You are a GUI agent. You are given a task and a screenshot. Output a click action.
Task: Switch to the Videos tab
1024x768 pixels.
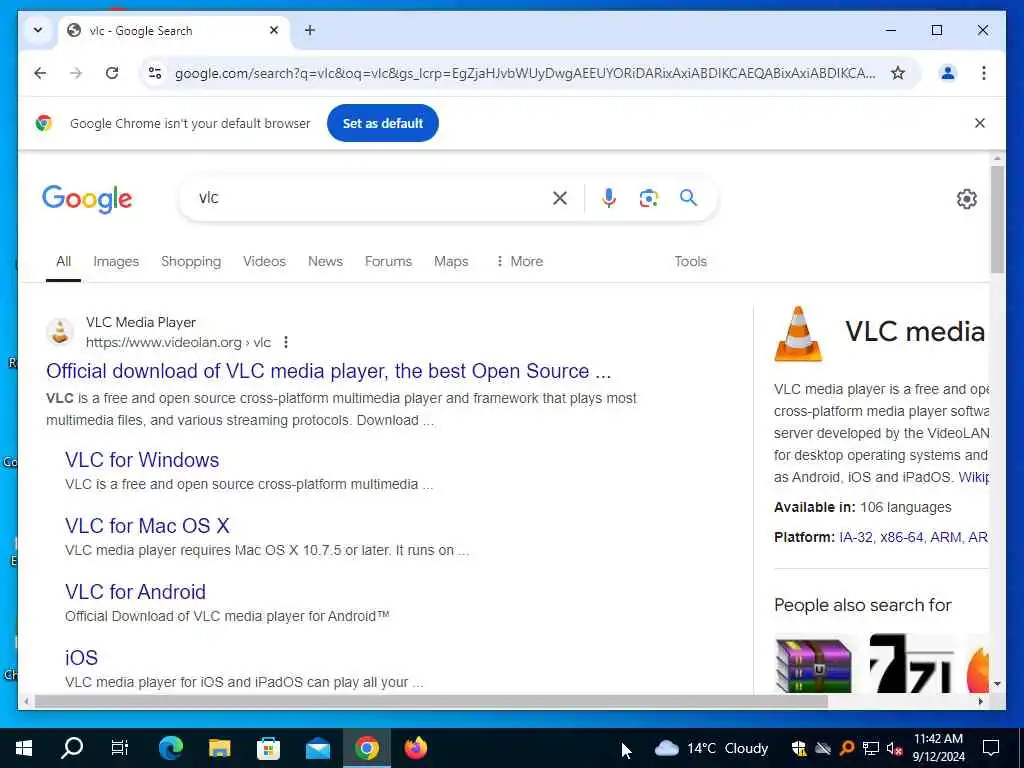click(x=264, y=261)
